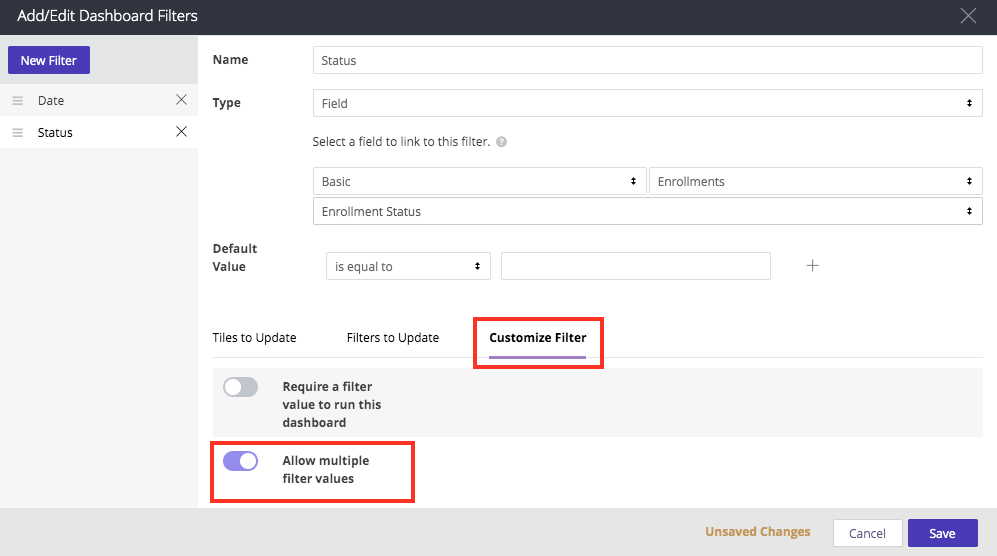Viewport: 997px width, 556px height.
Task: Open the Enrollment Status field dropdown
Action: tap(647, 212)
